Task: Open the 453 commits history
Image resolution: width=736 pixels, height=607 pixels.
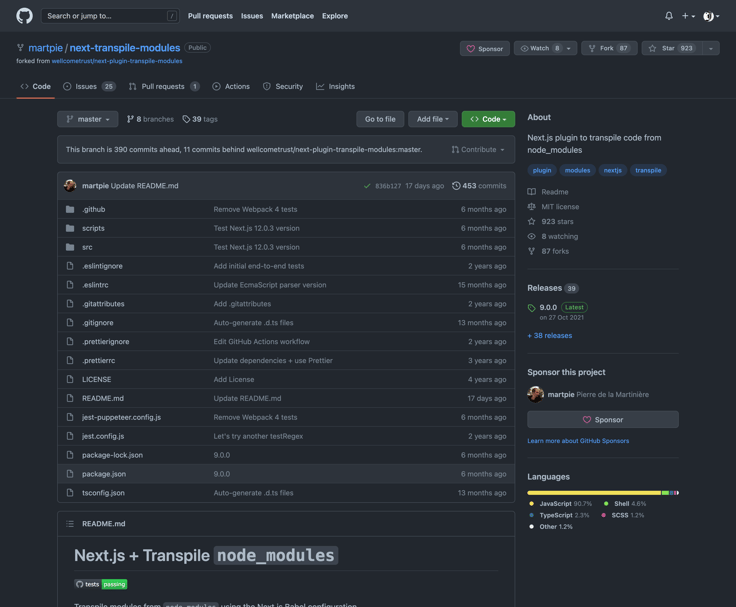Action: click(x=479, y=186)
